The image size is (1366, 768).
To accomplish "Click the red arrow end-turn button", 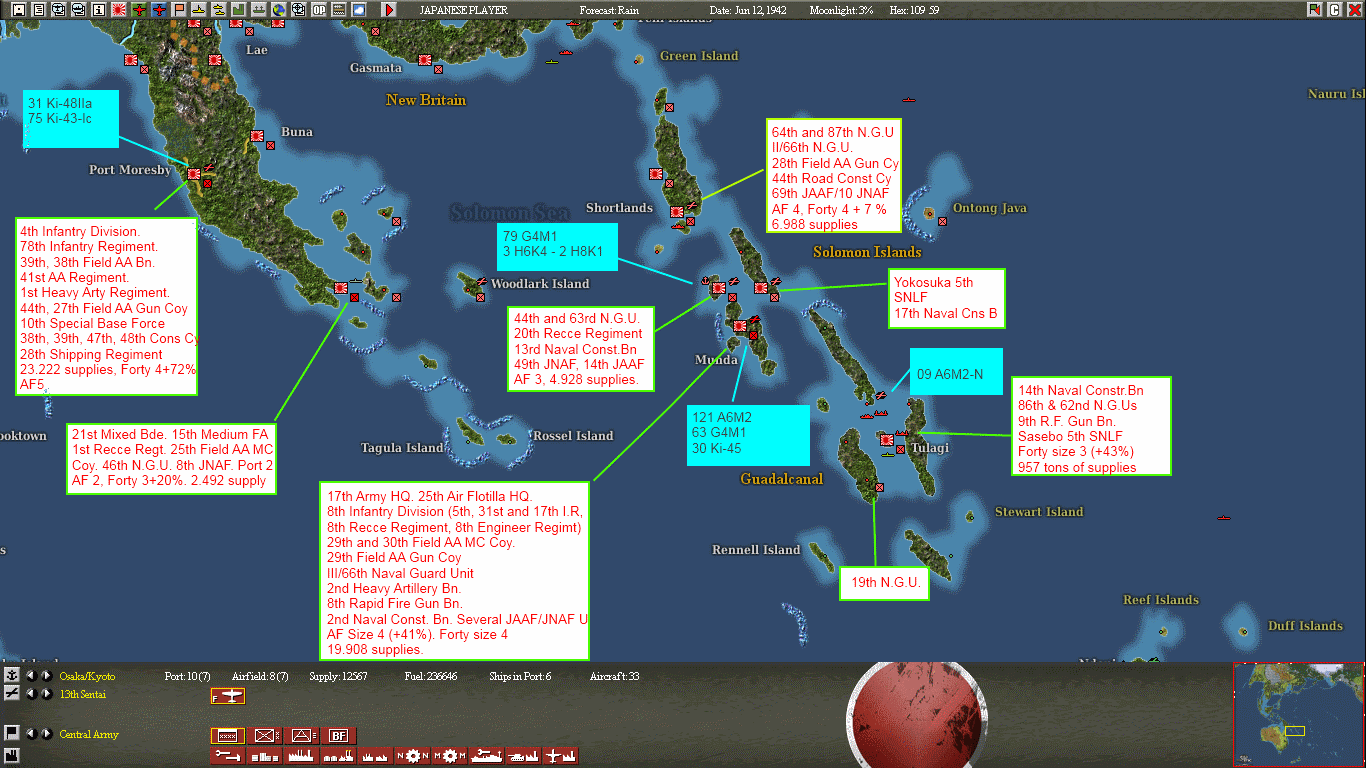I will (x=388, y=9).
